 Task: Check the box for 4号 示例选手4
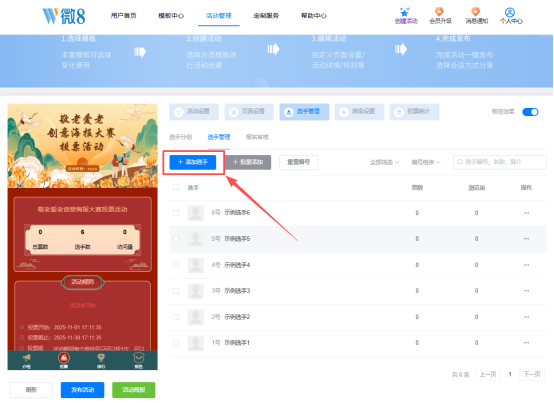[176, 265]
